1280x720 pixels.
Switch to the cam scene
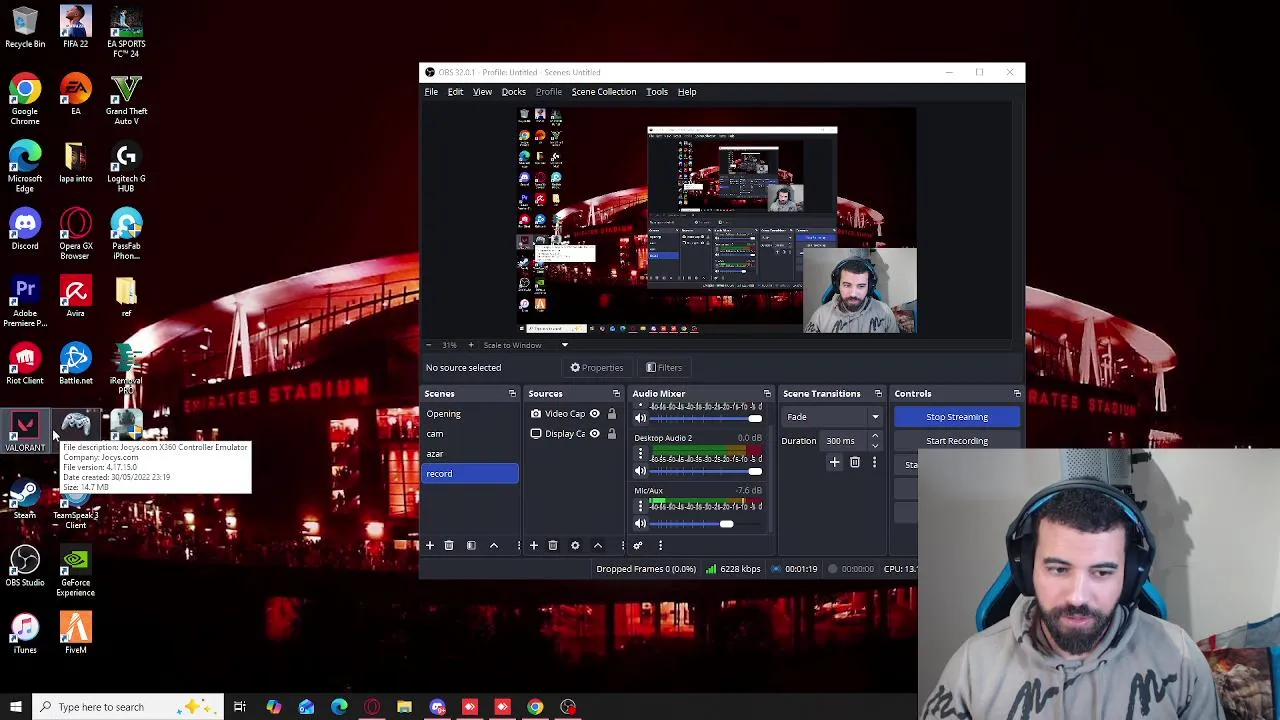[470, 434]
